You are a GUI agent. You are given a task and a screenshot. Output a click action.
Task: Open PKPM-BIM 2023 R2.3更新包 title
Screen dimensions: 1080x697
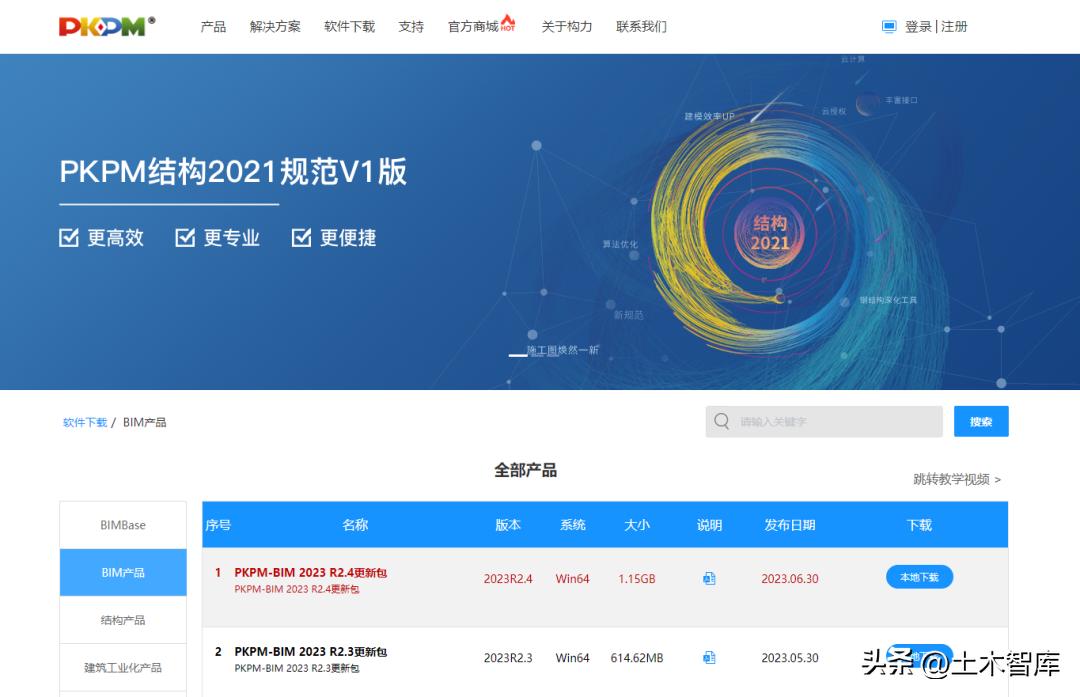pyautogui.click(x=310, y=652)
